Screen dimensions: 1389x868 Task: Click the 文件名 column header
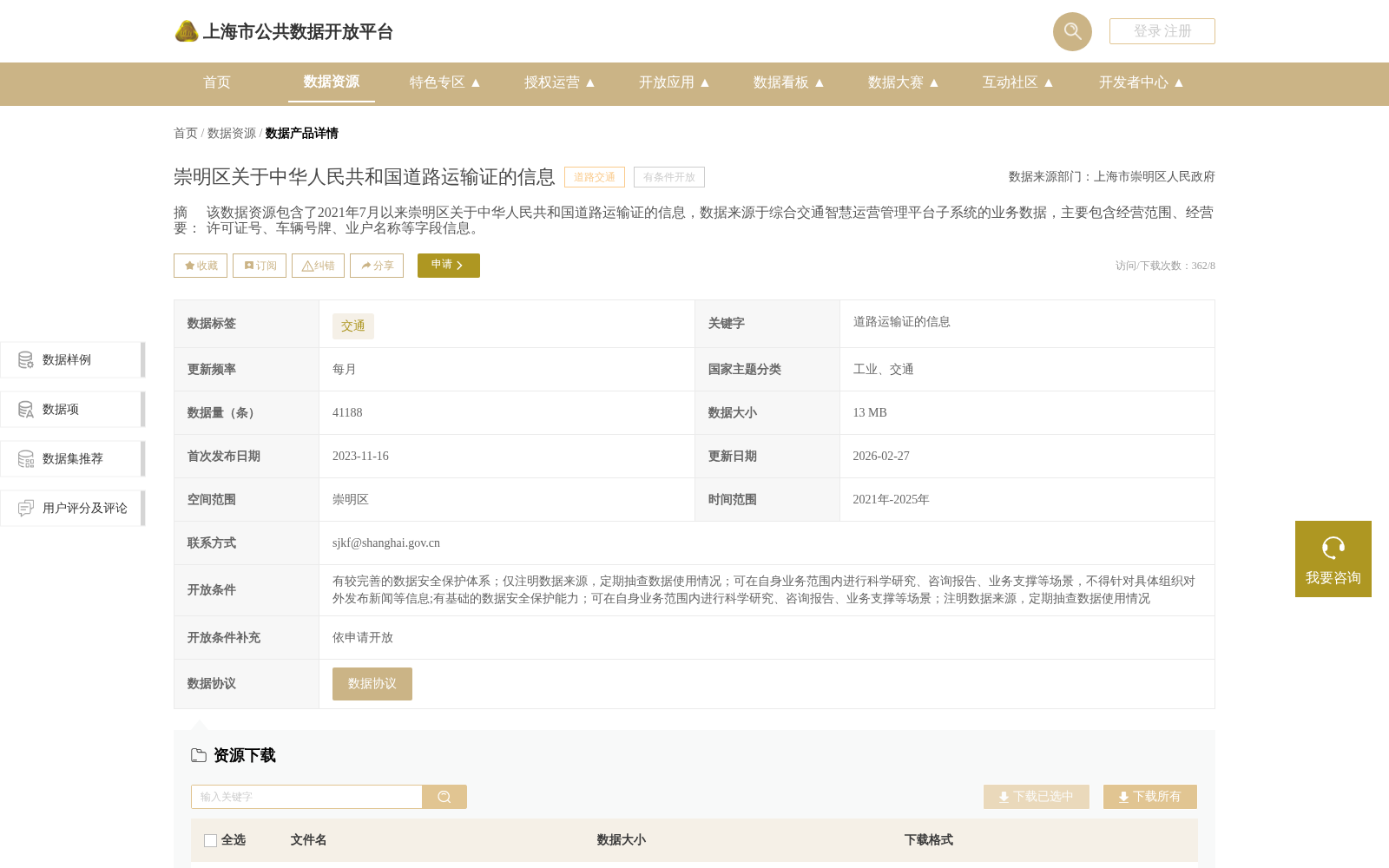click(308, 840)
